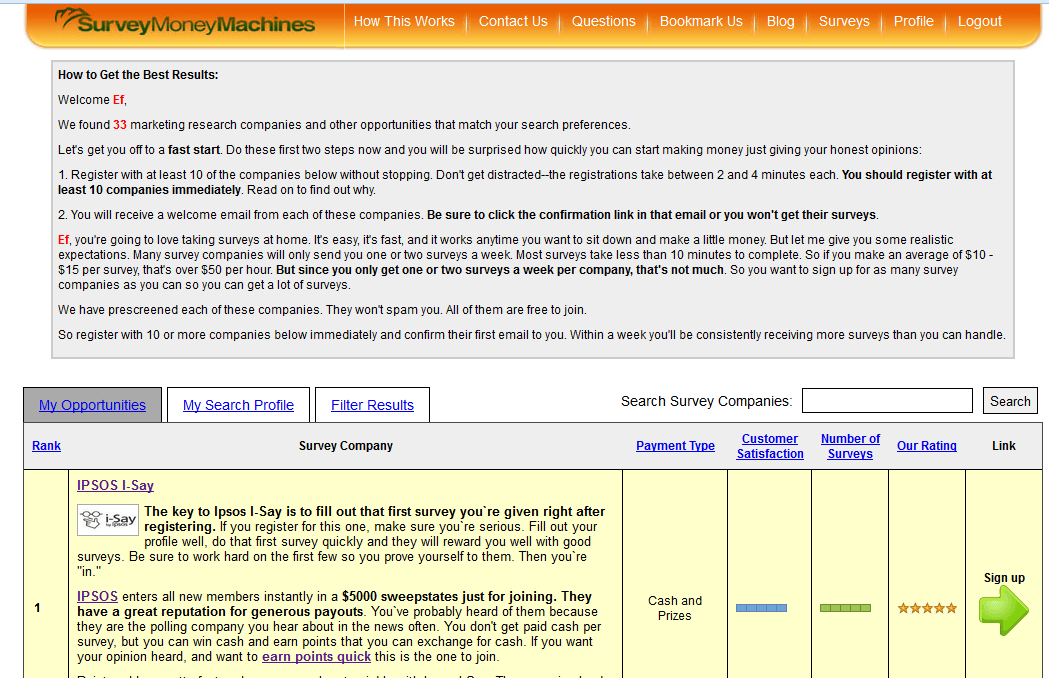Click the i-Say logo thumbnail

pyautogui.click(x=108, y=520)
